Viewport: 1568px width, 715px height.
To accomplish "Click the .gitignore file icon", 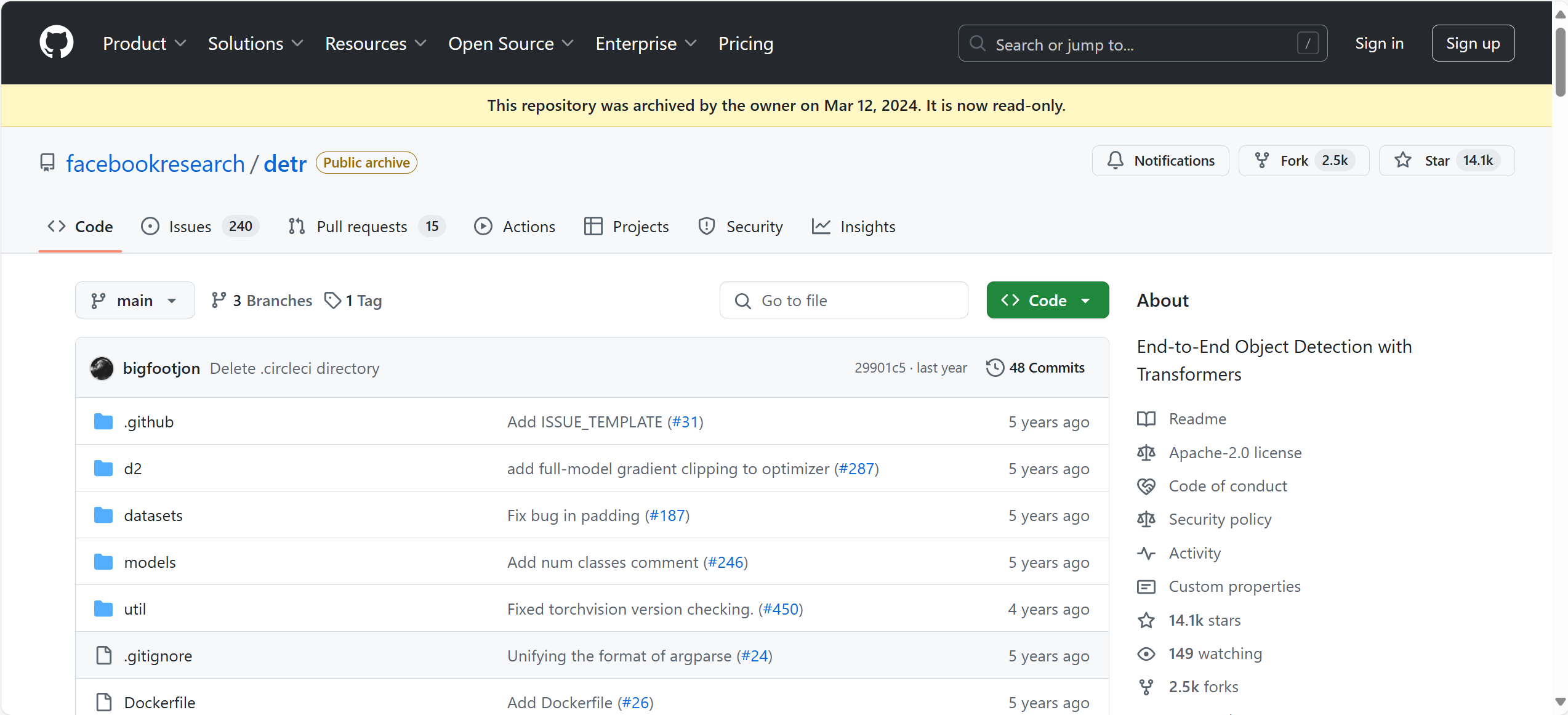I will pyautogui.click(x=104, y=656).
